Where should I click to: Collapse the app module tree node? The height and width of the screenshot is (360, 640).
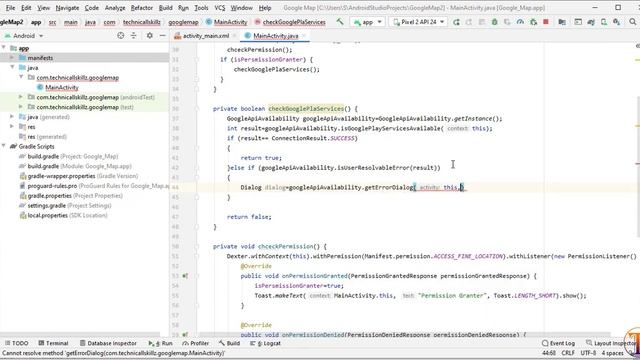pyautogui.click(x=4, y=48)
